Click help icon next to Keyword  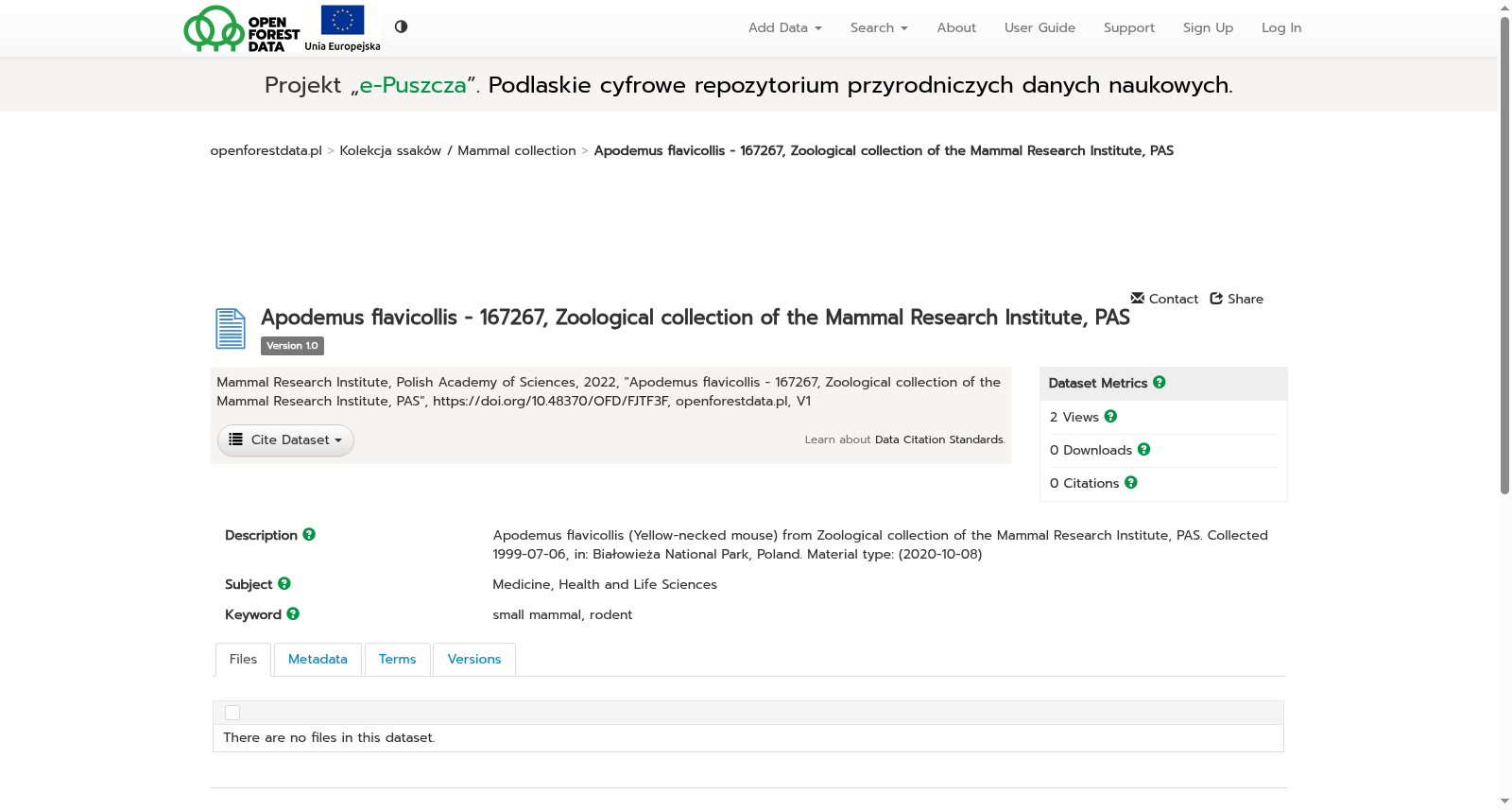[x=293, y=613]
